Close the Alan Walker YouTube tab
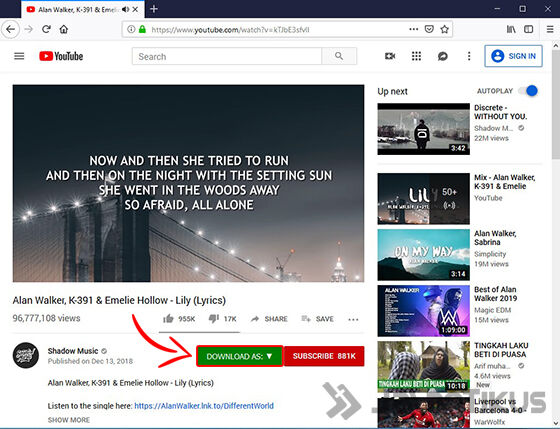 pos(135,10)
